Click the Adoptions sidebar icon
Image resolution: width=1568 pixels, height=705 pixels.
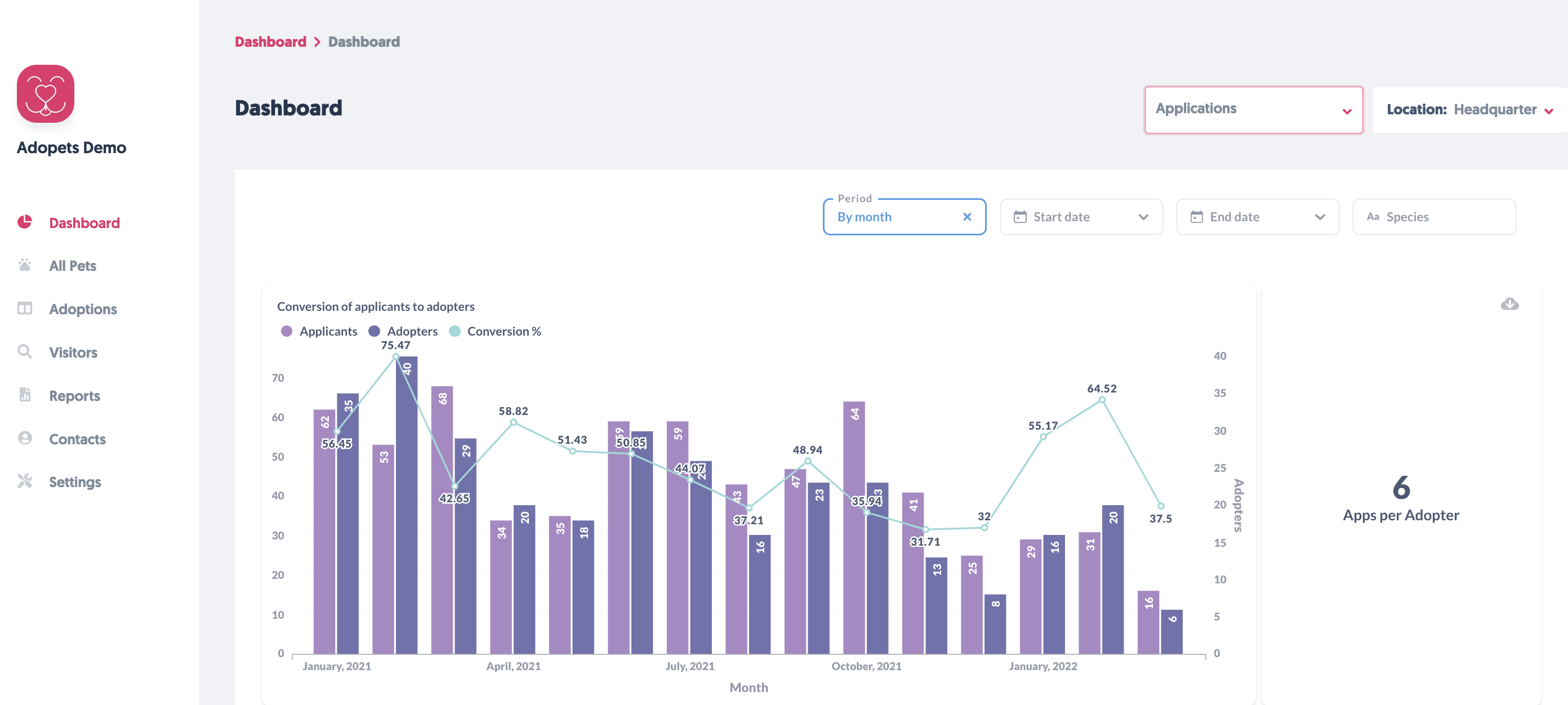25,309
